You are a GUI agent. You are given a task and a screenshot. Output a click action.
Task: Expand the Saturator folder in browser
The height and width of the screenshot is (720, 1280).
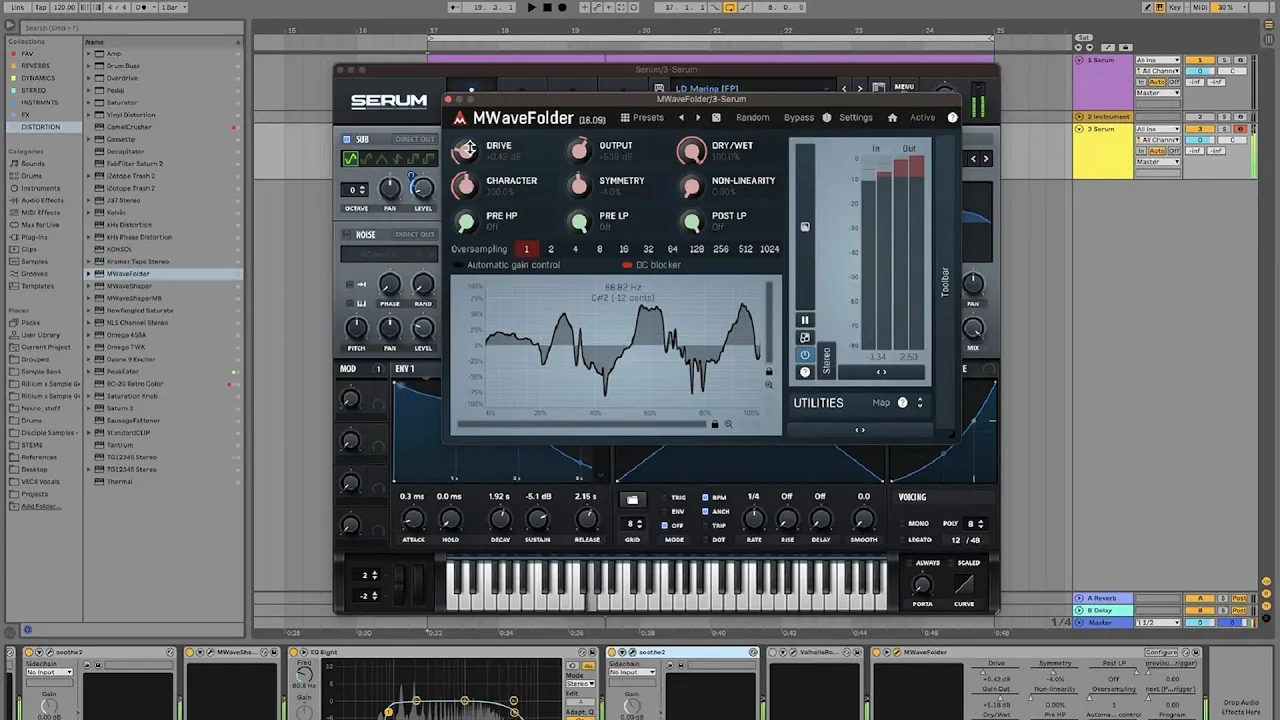click(x=89, y=103)
